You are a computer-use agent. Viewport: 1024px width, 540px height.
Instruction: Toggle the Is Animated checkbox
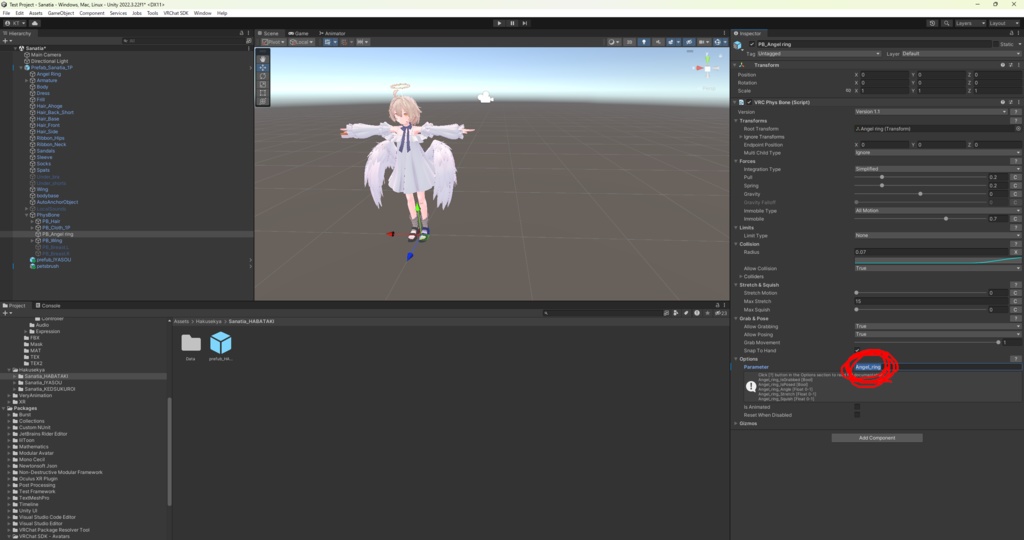[x=857, y=407]
